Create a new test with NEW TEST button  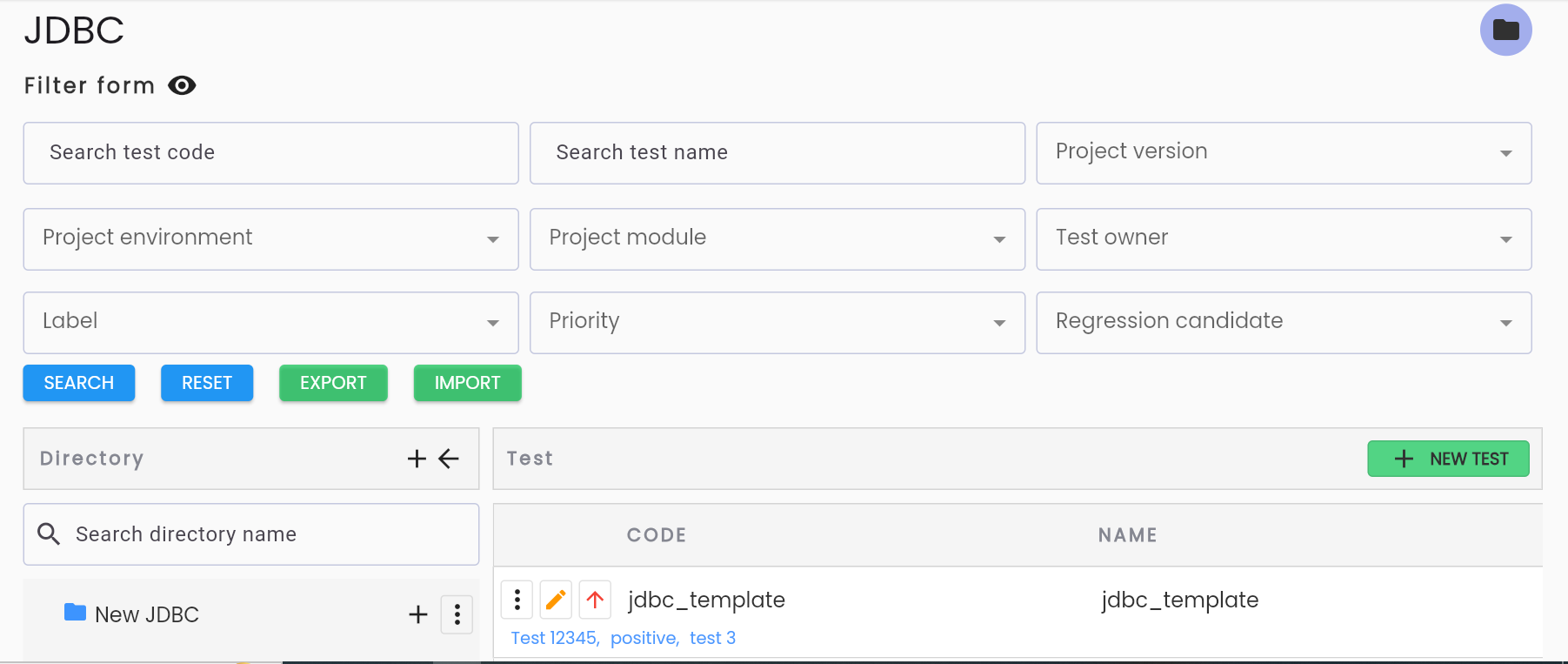pos(1449,459)
